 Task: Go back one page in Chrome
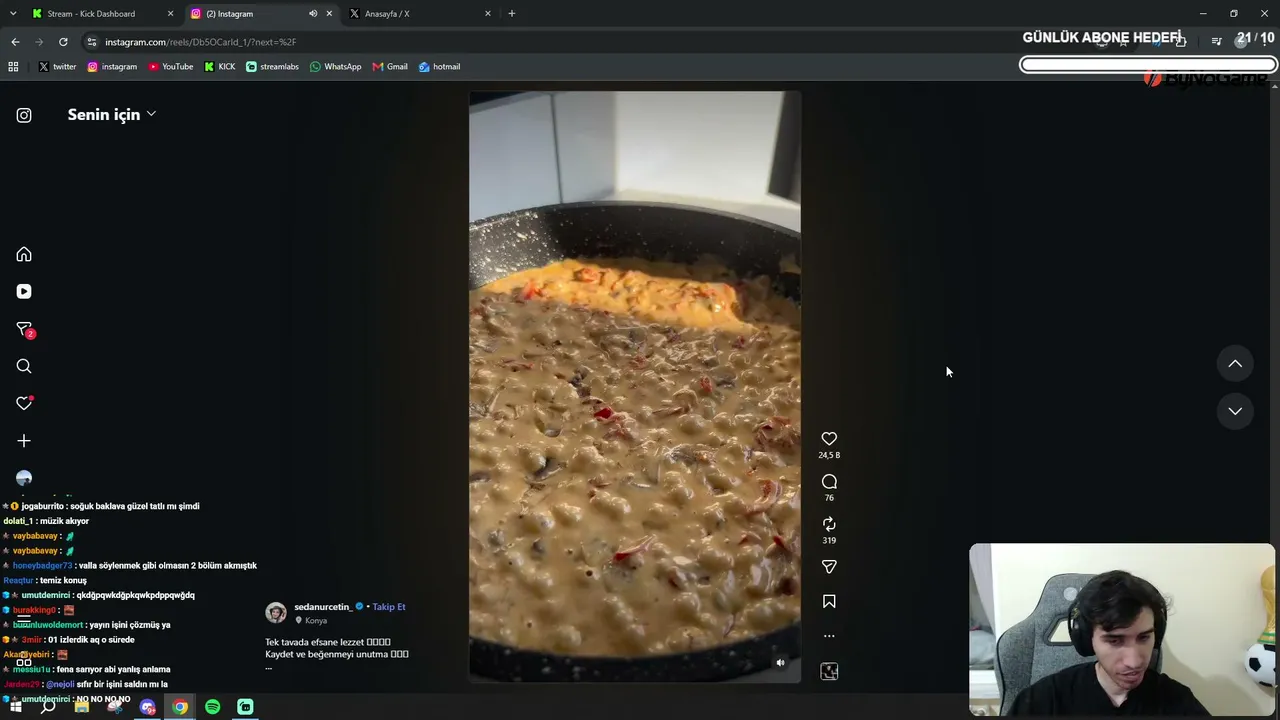[x=15, y=42]
